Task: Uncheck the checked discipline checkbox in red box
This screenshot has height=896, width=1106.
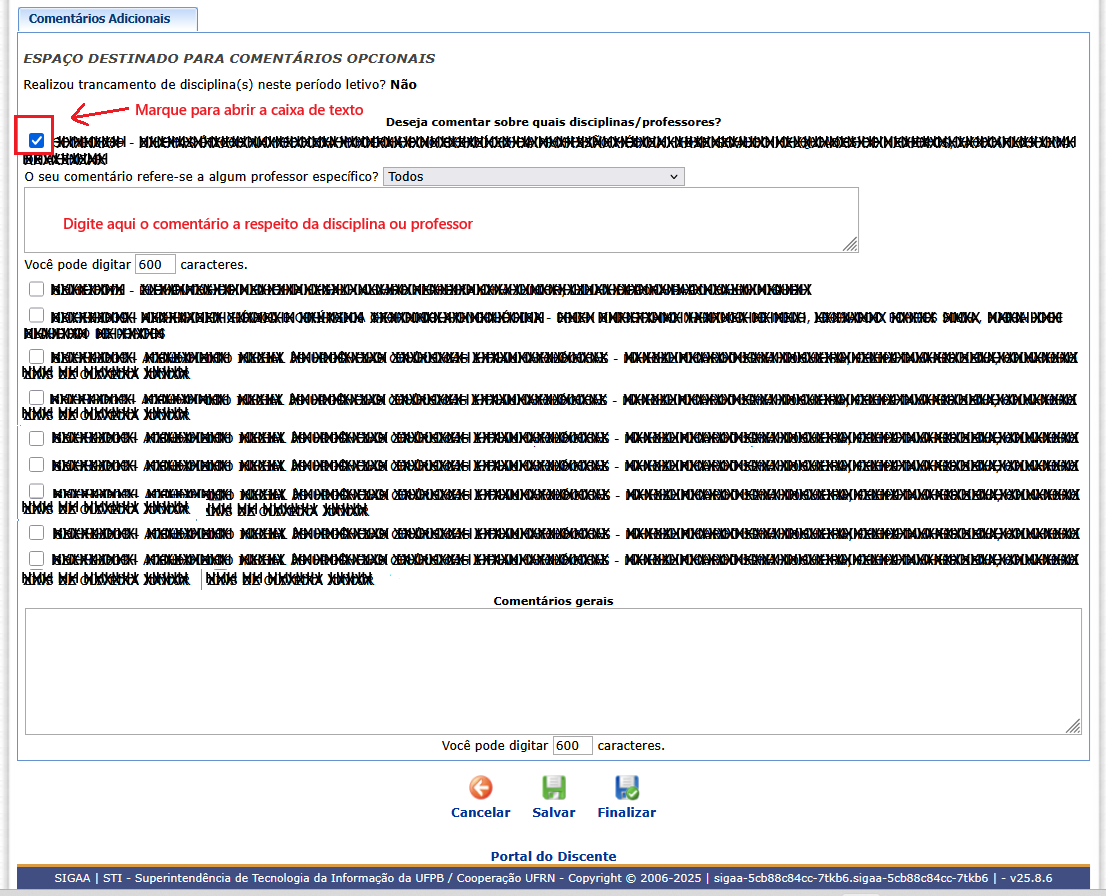Action: [37, 141]
